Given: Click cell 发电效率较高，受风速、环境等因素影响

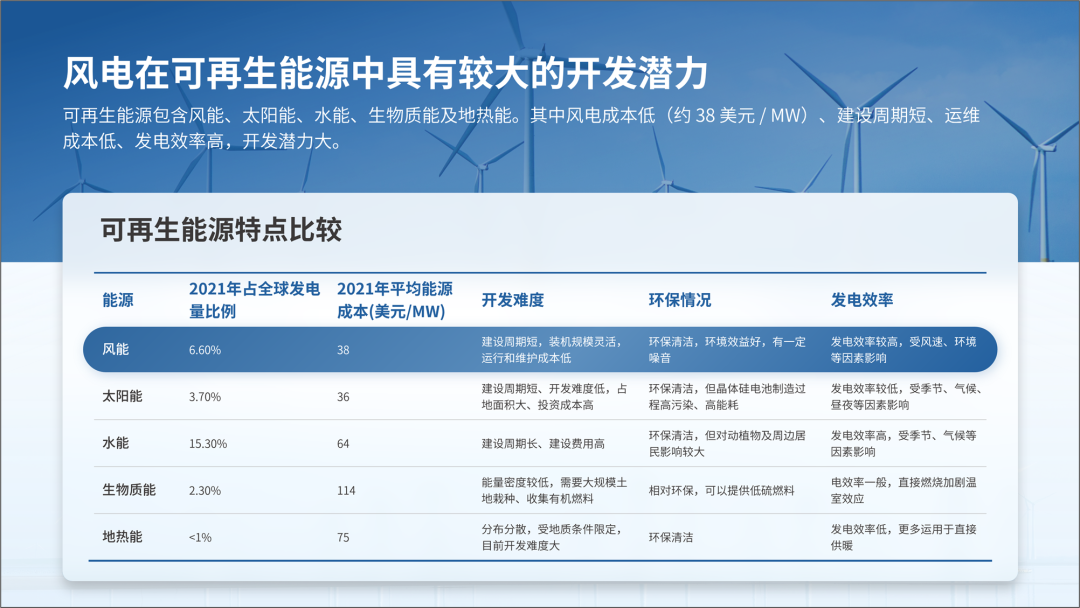Looking at the screenshot, I should tap(903, 350).
